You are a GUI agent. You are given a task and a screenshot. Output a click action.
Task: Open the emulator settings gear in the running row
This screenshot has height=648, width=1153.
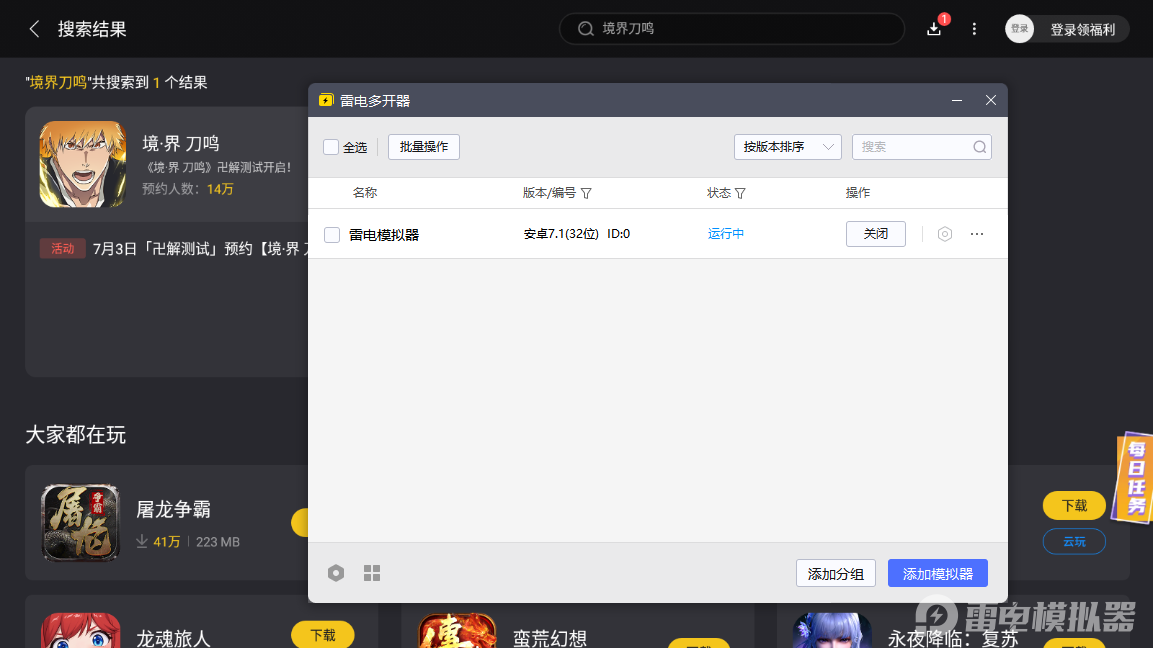[944, 233]
